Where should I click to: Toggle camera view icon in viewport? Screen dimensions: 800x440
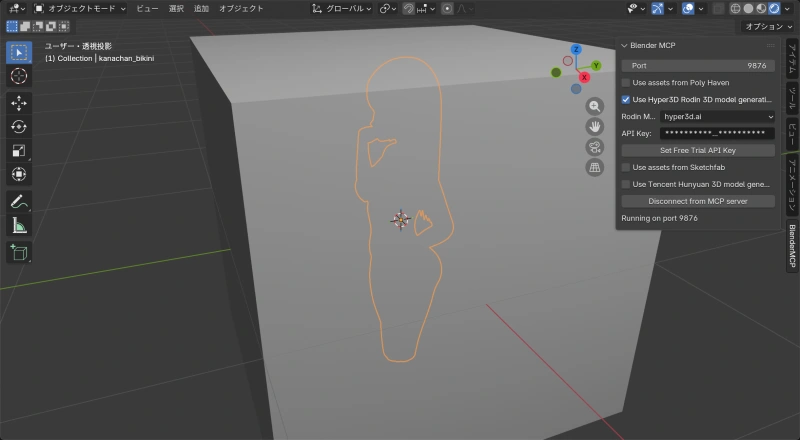tap(595, 147)
